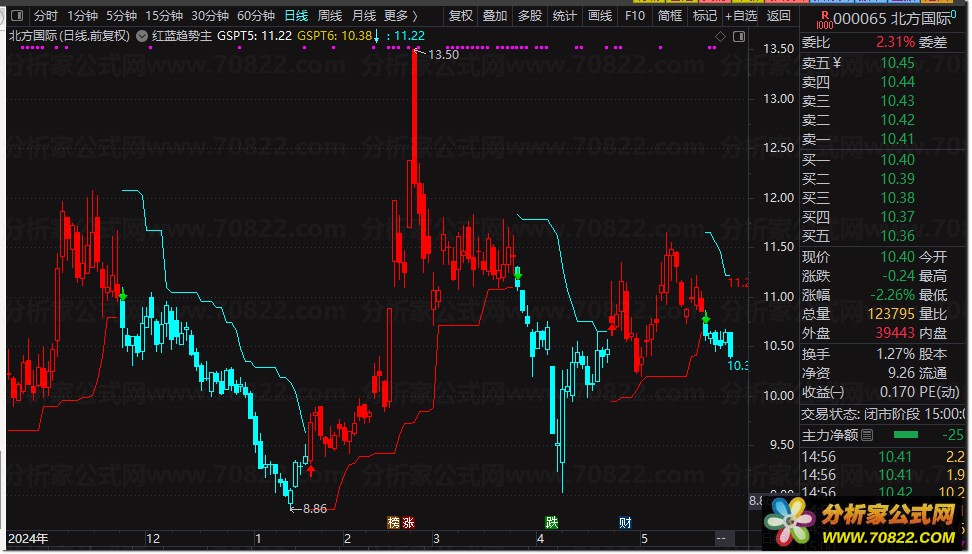Select the 卖一 price 10.41
The image size is (972, 554).
pyautogui.click(x=897, y=139)
